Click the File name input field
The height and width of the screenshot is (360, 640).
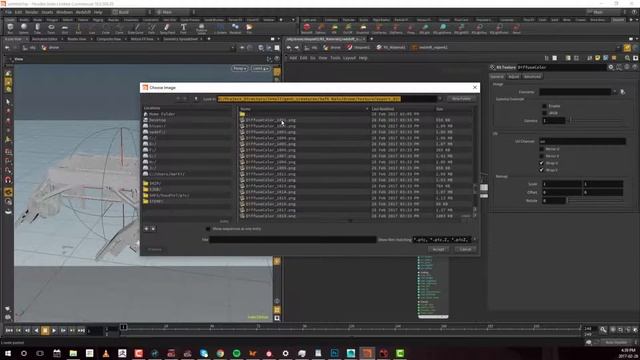tap(293, 240)
